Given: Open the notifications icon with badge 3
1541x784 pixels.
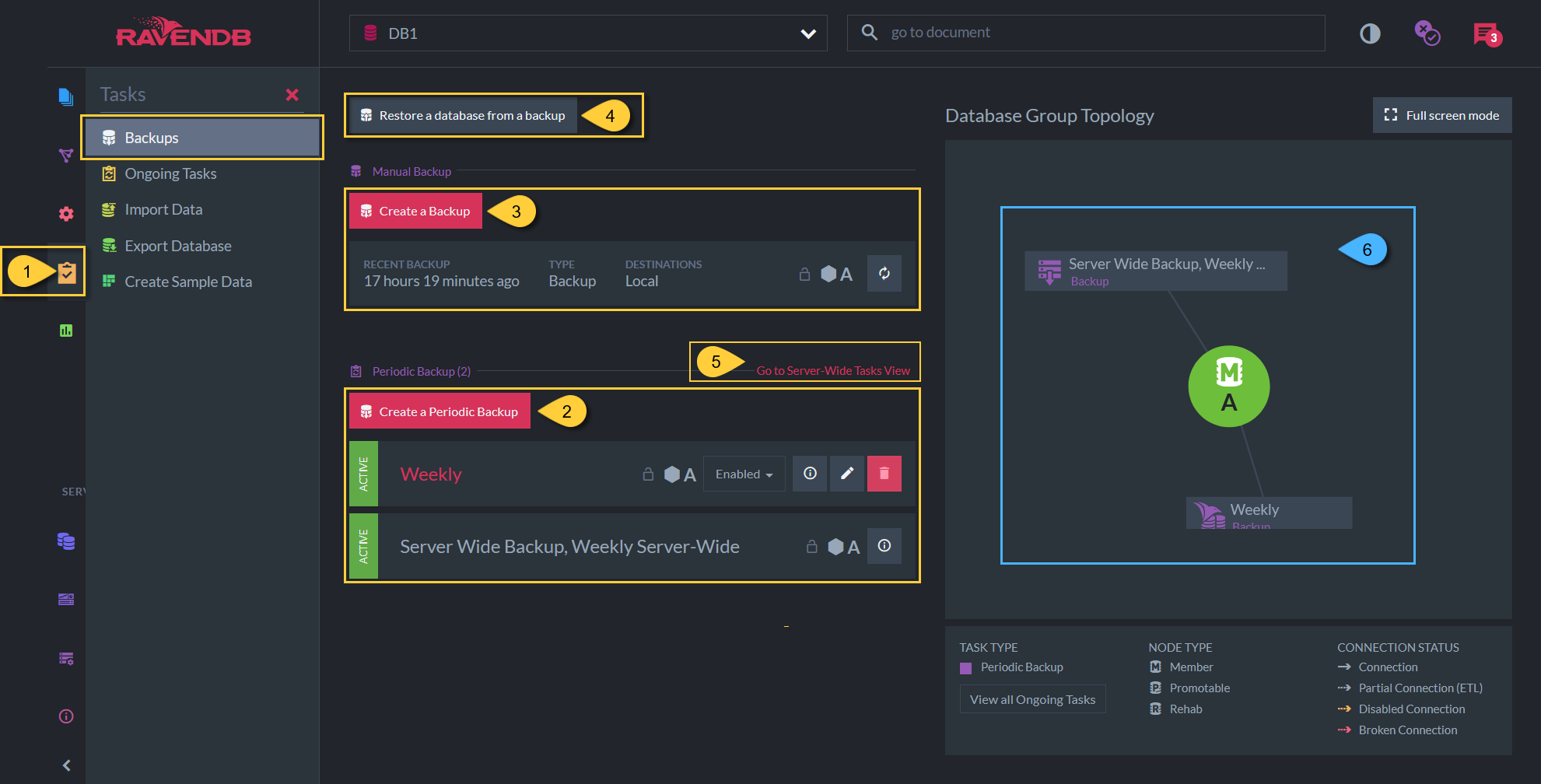Looking at the screenshot, I should pos(1487,34).
